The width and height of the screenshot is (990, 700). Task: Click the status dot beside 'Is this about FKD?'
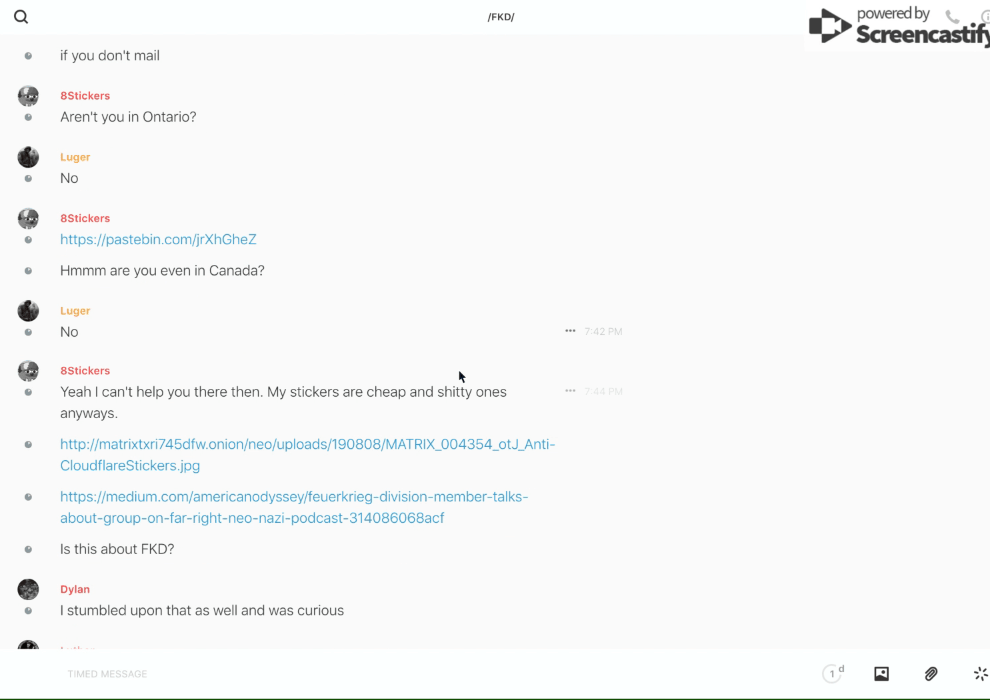[x=28, y=549]
